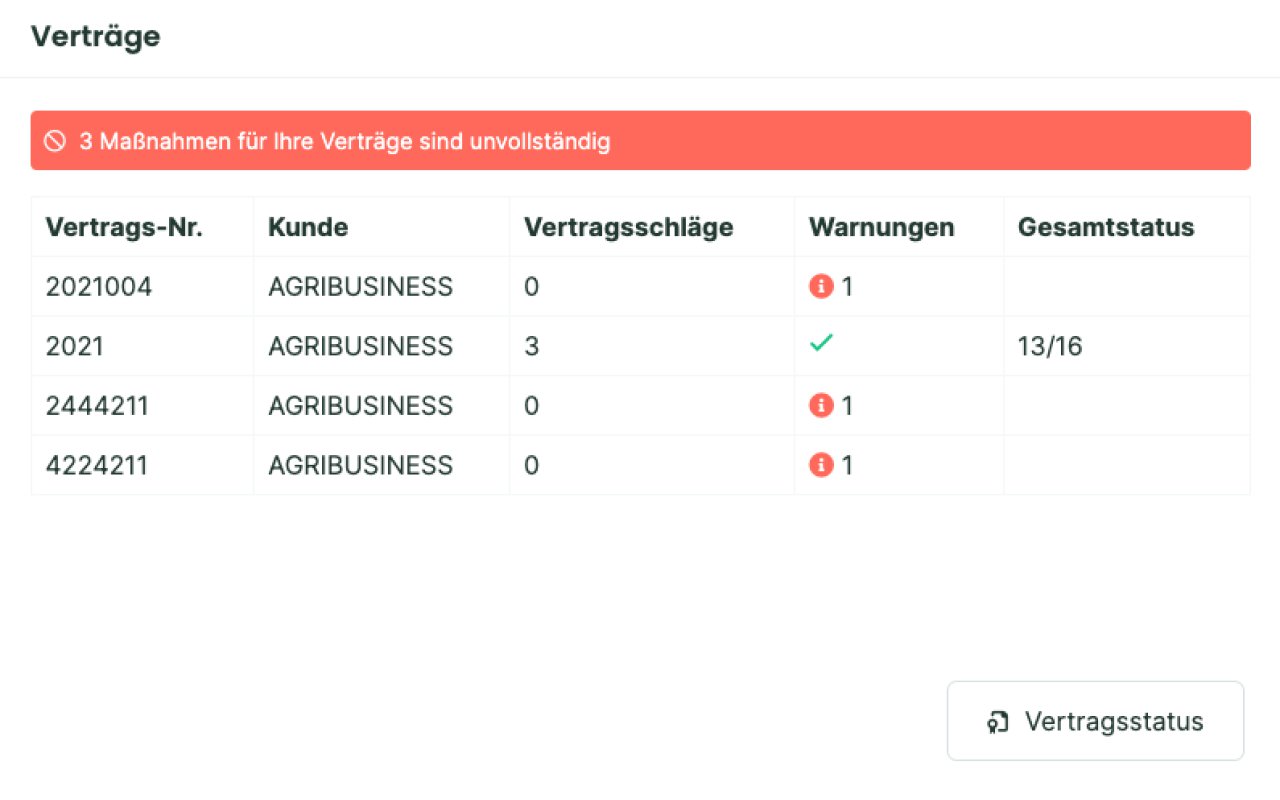
Task: Click the 13/16 Gesamtstatus value
Action: (x=1050, y=347)
